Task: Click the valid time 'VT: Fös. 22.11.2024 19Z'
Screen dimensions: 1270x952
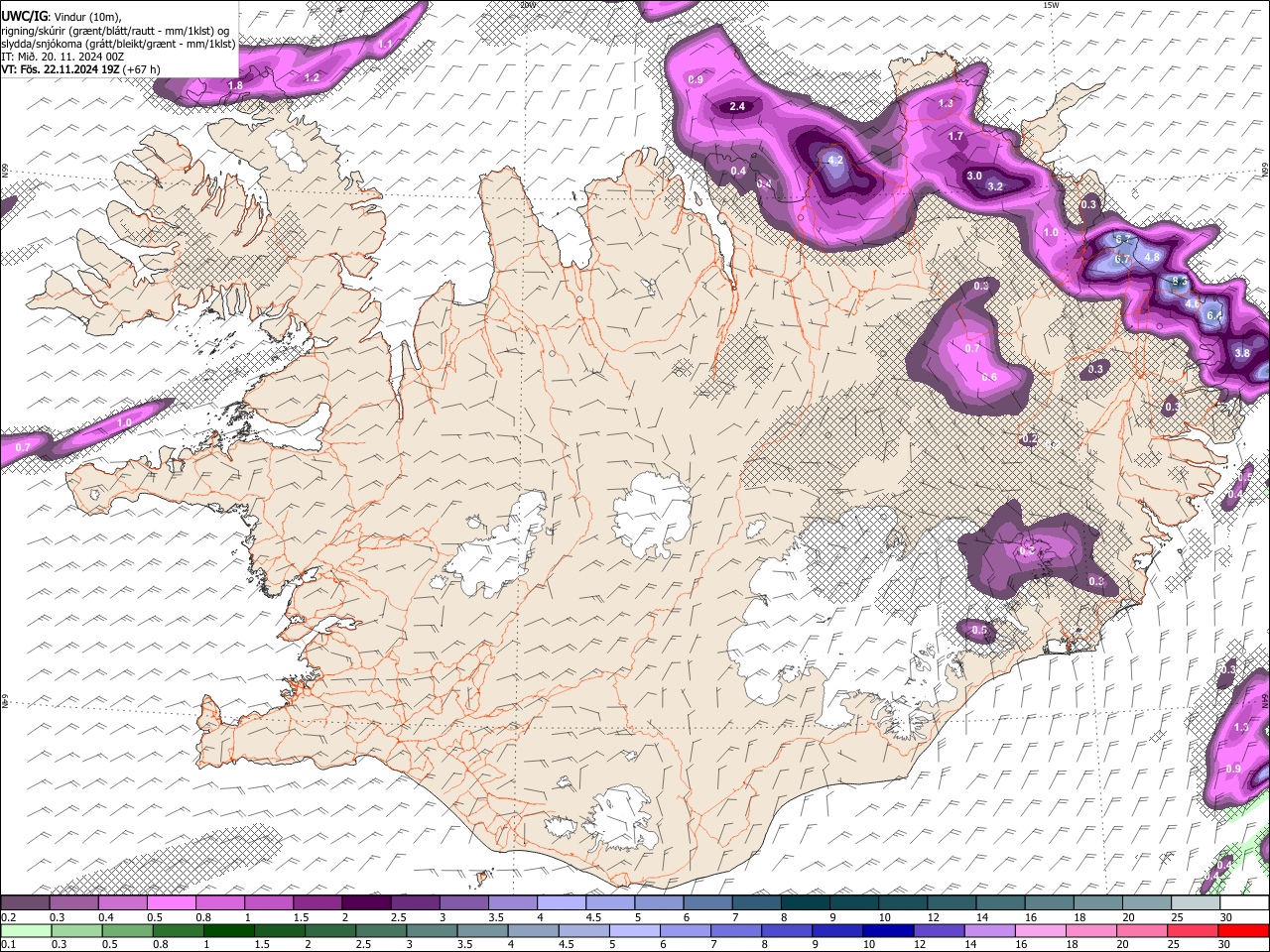Action: pyautogui.click(x=61, y=69)
